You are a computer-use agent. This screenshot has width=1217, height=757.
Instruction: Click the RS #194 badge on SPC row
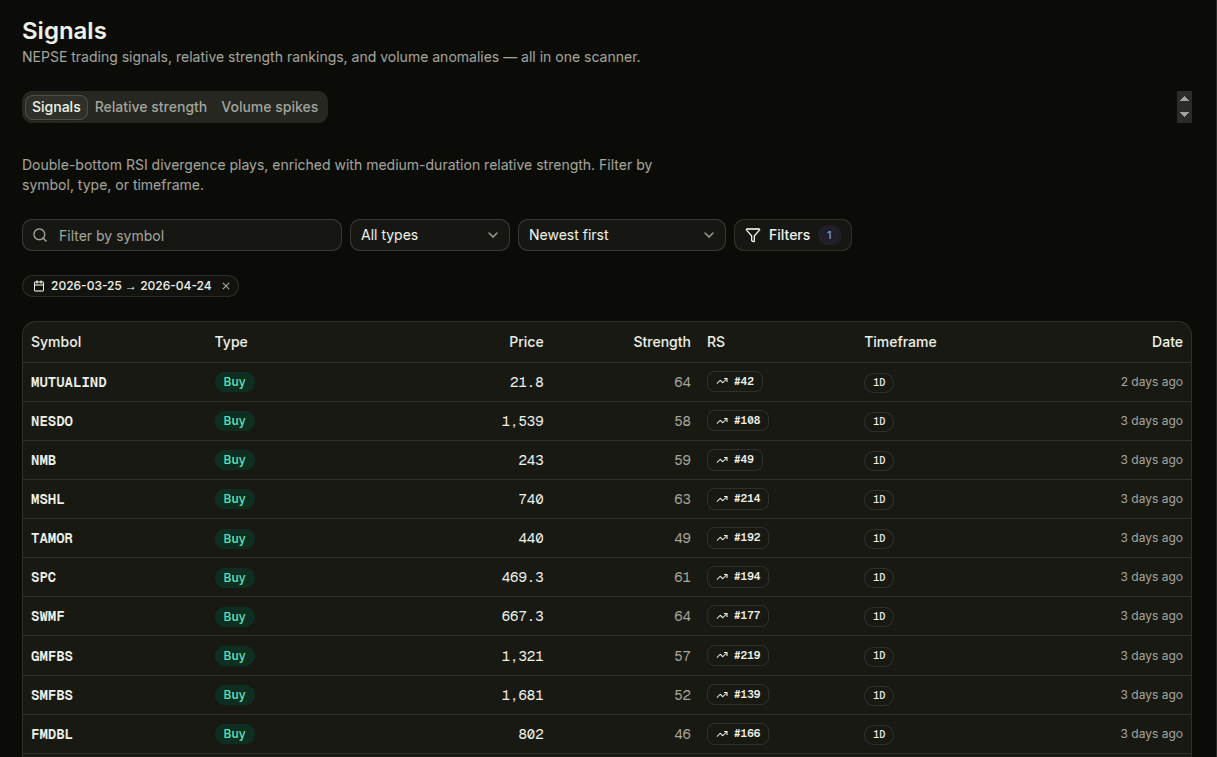pos(738,577)
